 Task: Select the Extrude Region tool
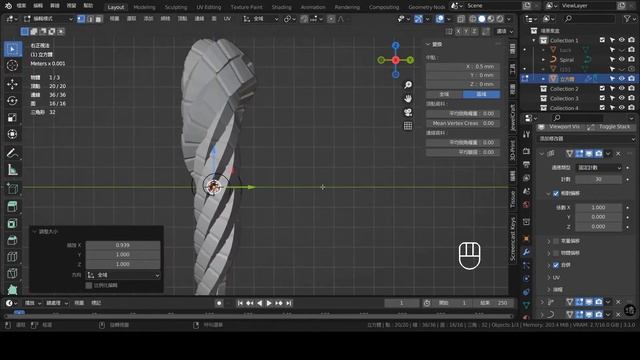click(x=12, y=206)
